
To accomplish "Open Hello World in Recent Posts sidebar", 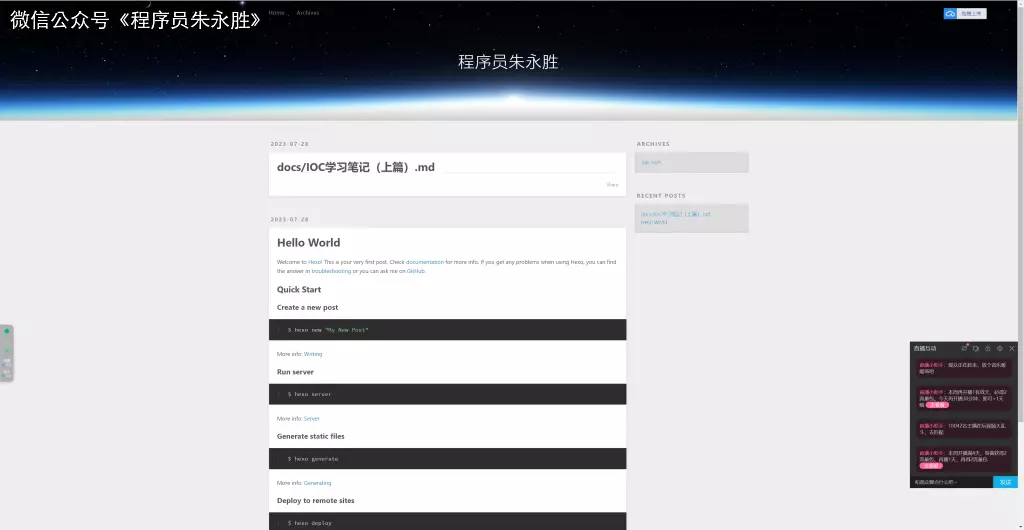I will coord(654,222).
